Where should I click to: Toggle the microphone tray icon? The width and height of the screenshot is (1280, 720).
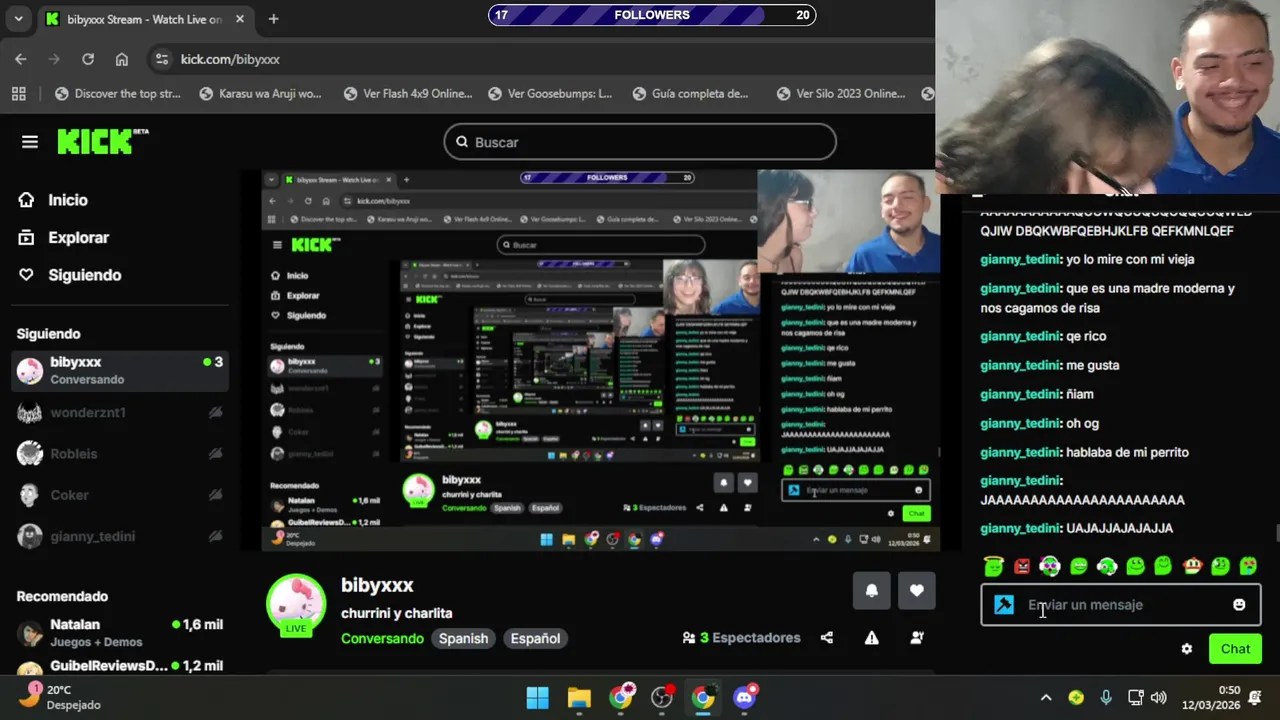point(1106,698)
